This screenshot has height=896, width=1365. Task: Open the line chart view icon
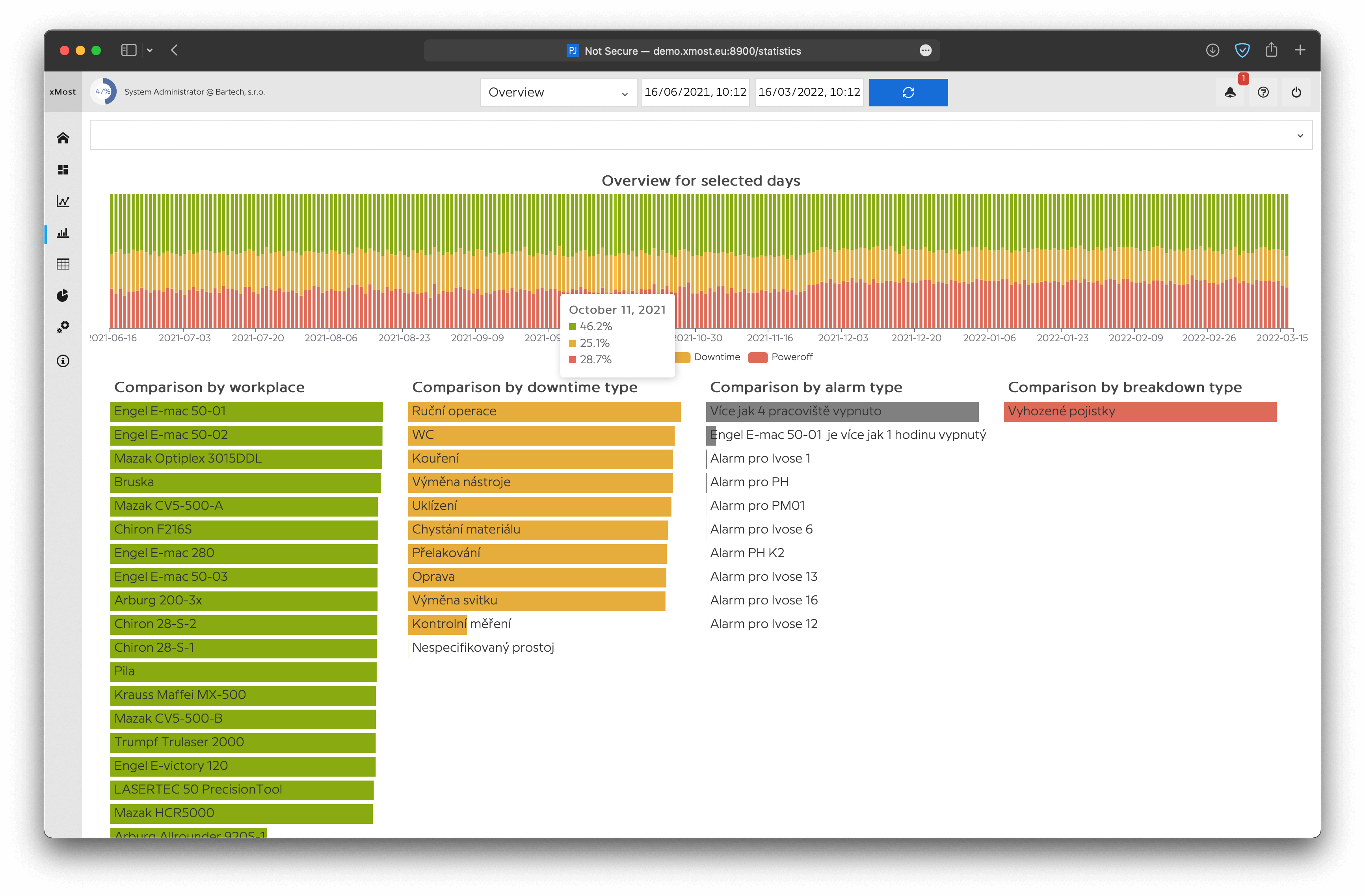(x=63, y=201)
